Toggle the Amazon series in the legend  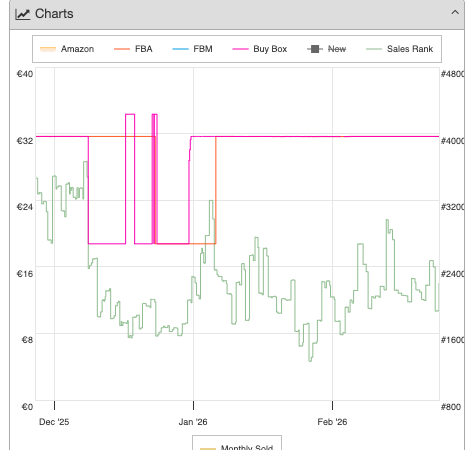point(67,49)
